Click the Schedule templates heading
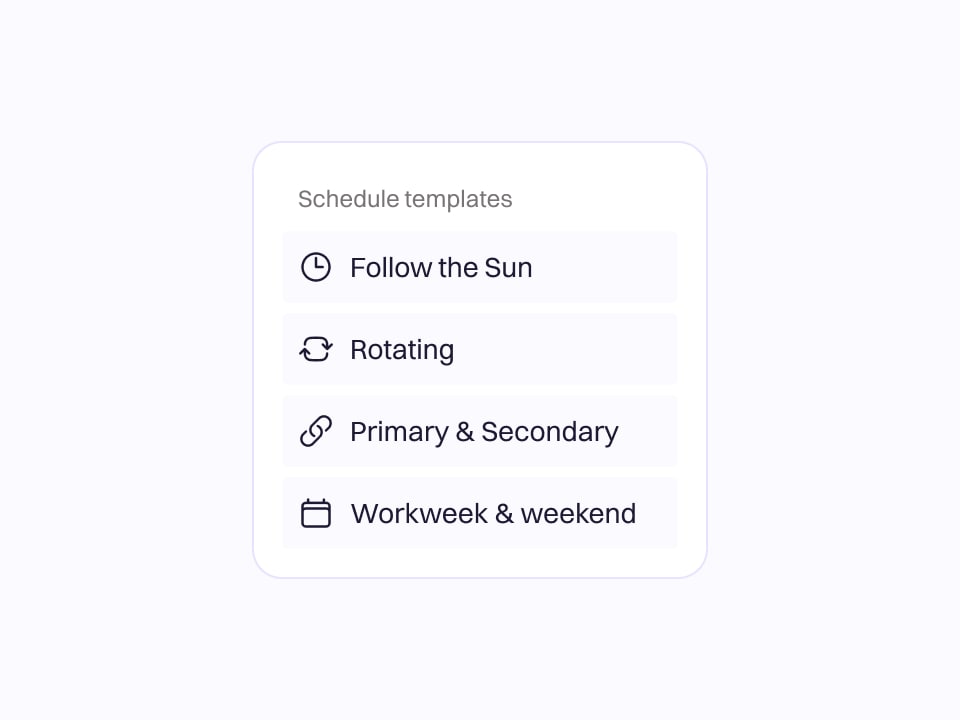Image resolution: width=960 pixels, height=720 pixels. 404,199
